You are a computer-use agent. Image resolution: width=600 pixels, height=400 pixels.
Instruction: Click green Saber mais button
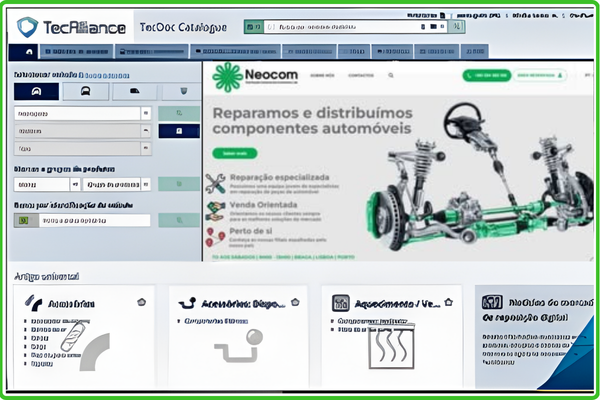[235, 153]
